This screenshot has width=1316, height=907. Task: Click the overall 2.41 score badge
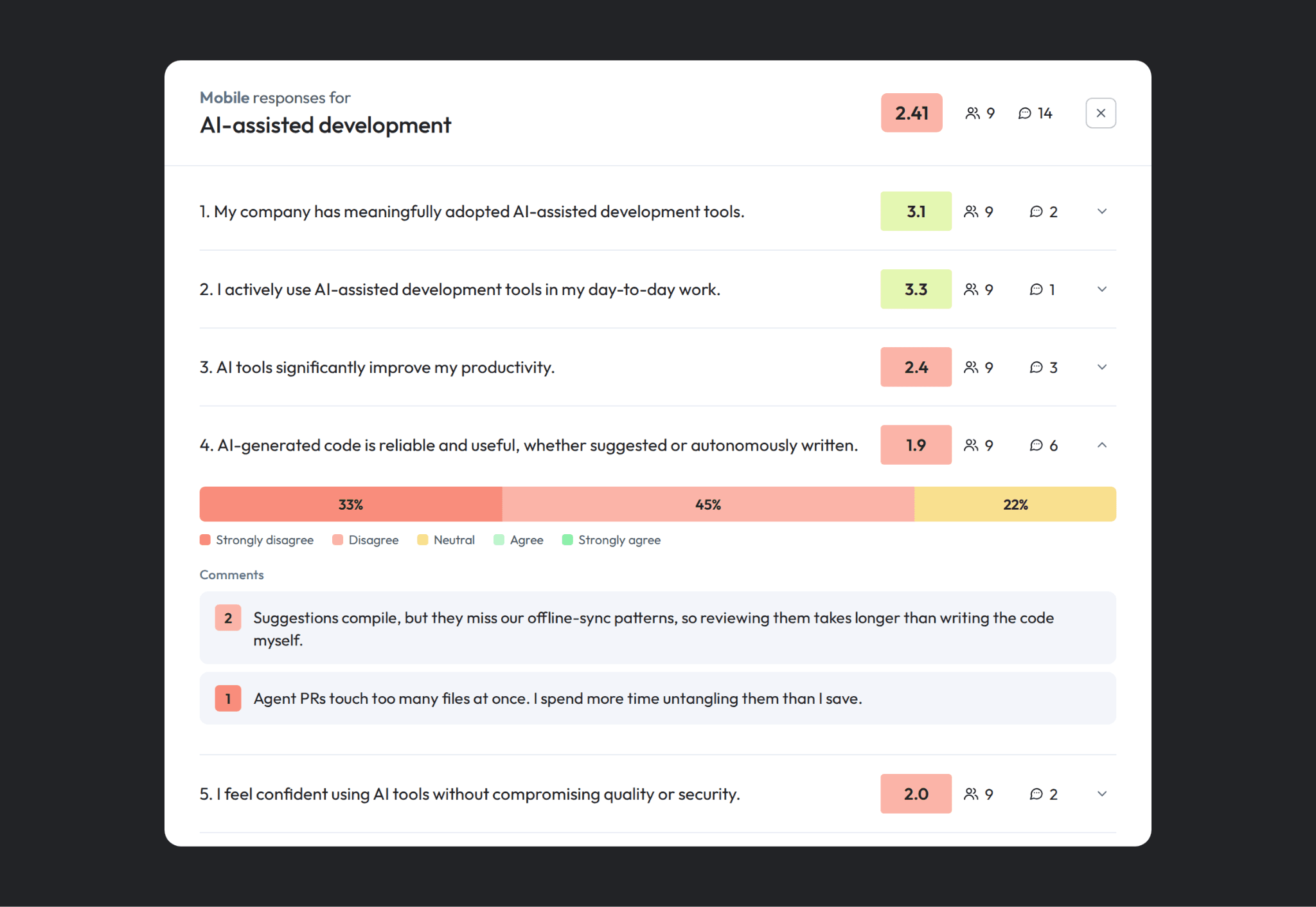(911, 113)
